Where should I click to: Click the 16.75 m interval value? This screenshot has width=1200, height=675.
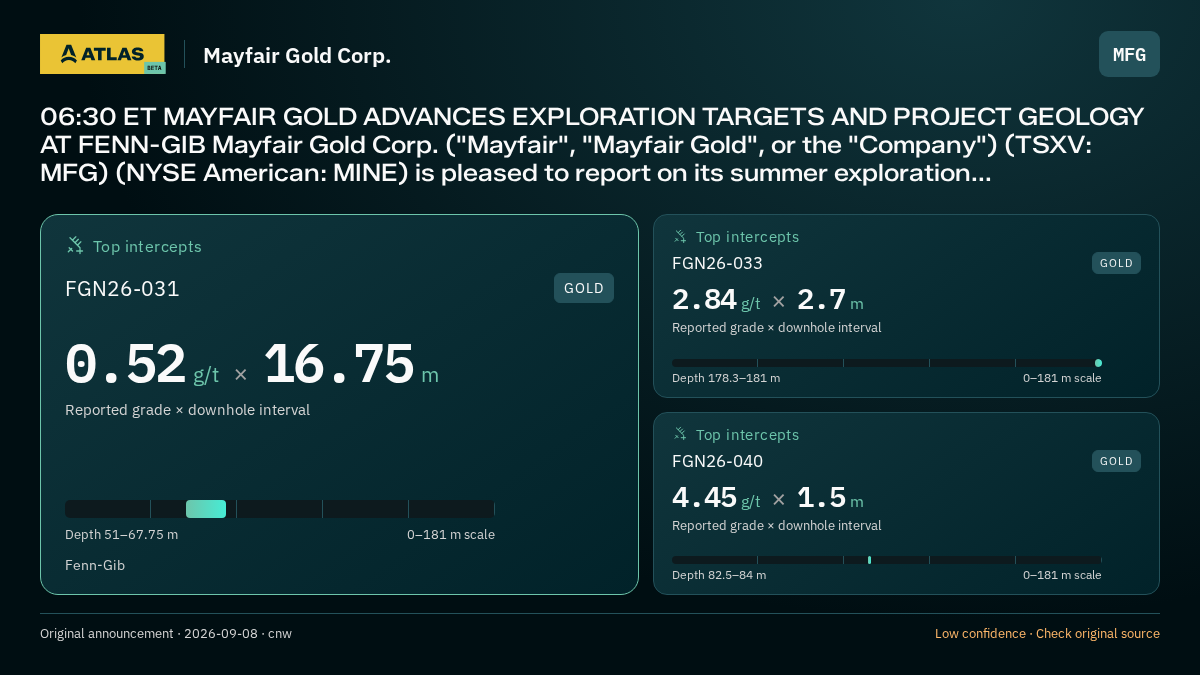pyautogui.click(x=351, y=365)
